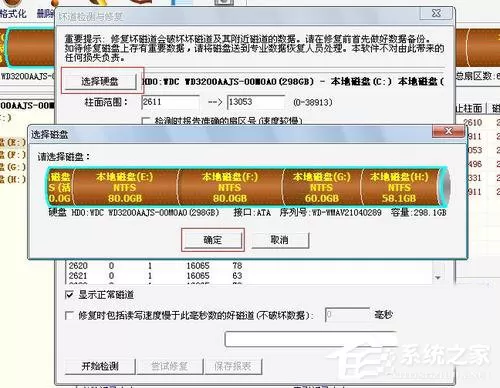This screenshot has height=388, width=500.
Task: Close the 选择磁盘 dialog
Action: 448,131
